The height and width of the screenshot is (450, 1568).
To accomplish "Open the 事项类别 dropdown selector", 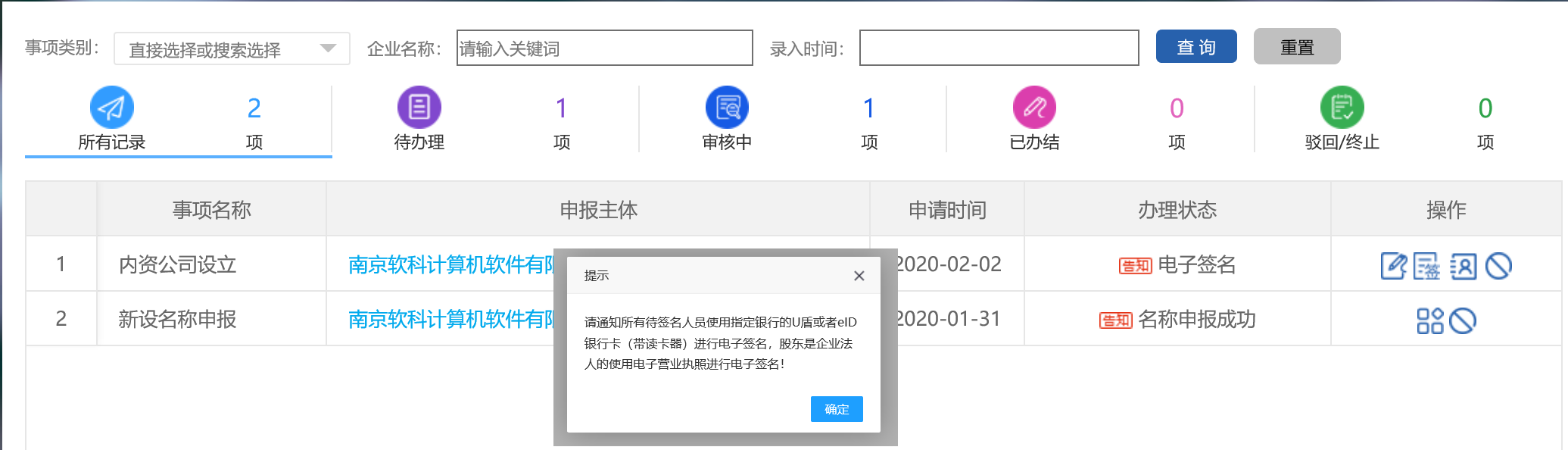I will (x=232, y=48).
